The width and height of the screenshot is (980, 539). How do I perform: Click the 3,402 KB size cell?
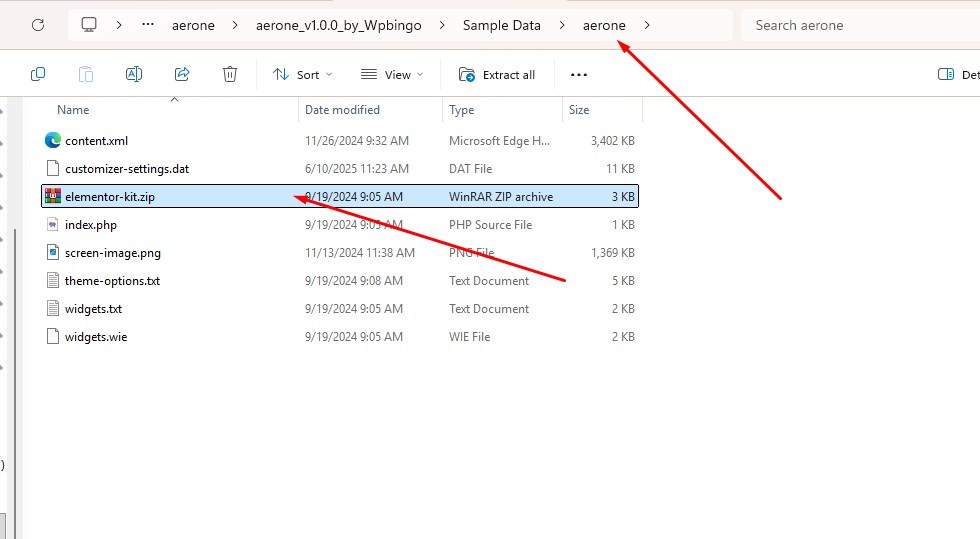coord(612,141)
